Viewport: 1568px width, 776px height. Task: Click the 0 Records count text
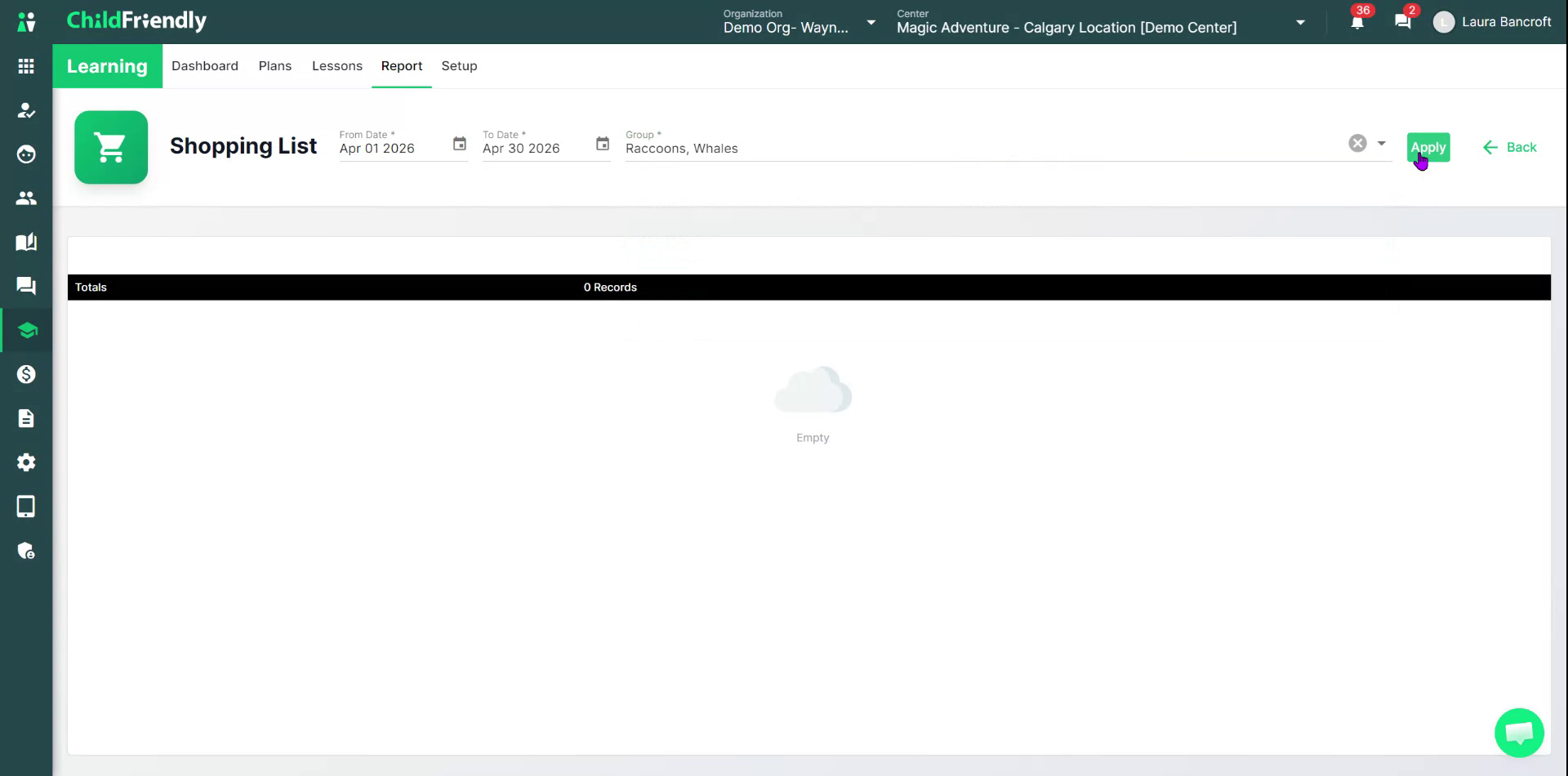(x=610, y=288)
